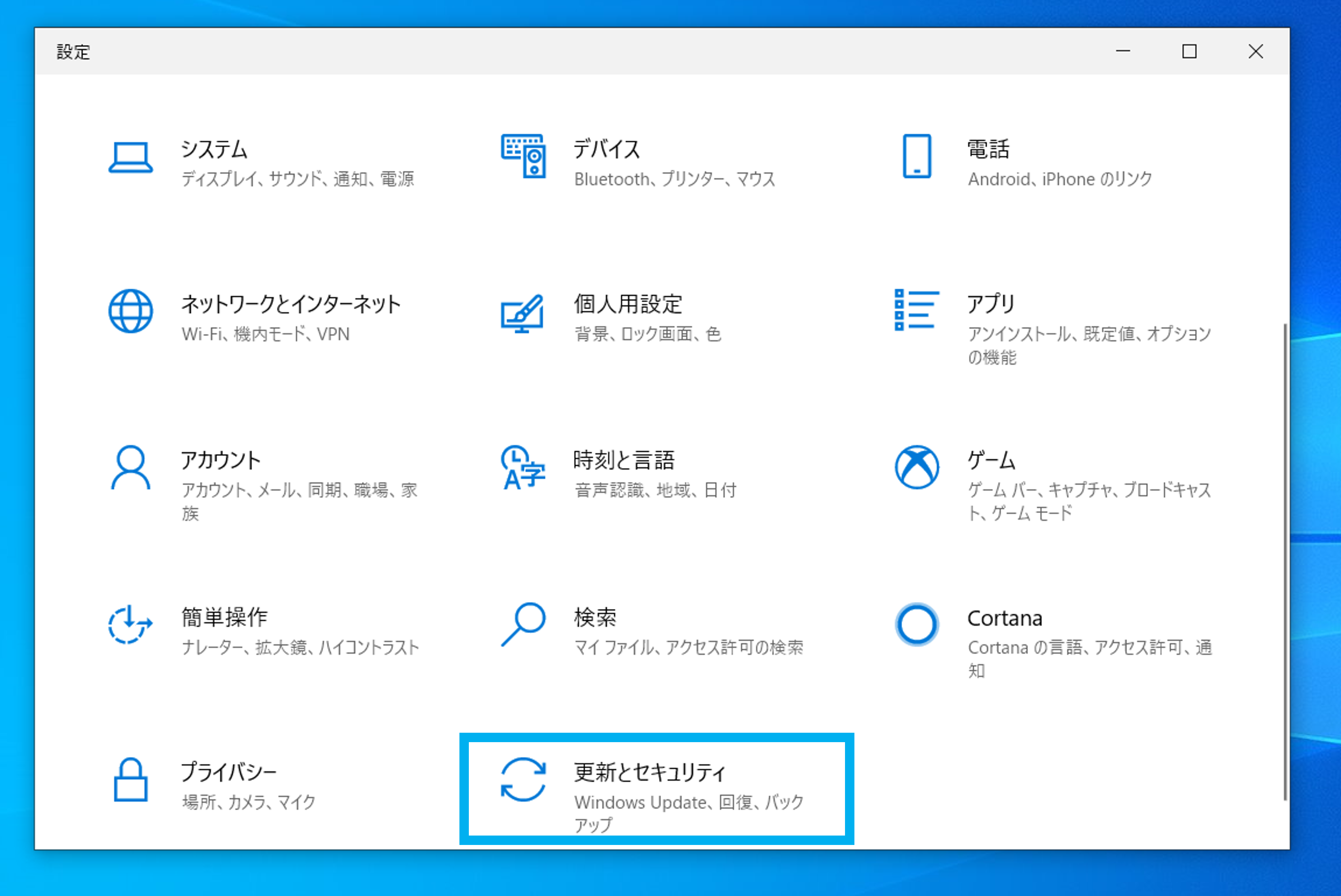Click the ゲーム Xbox icon

[916, 467]
